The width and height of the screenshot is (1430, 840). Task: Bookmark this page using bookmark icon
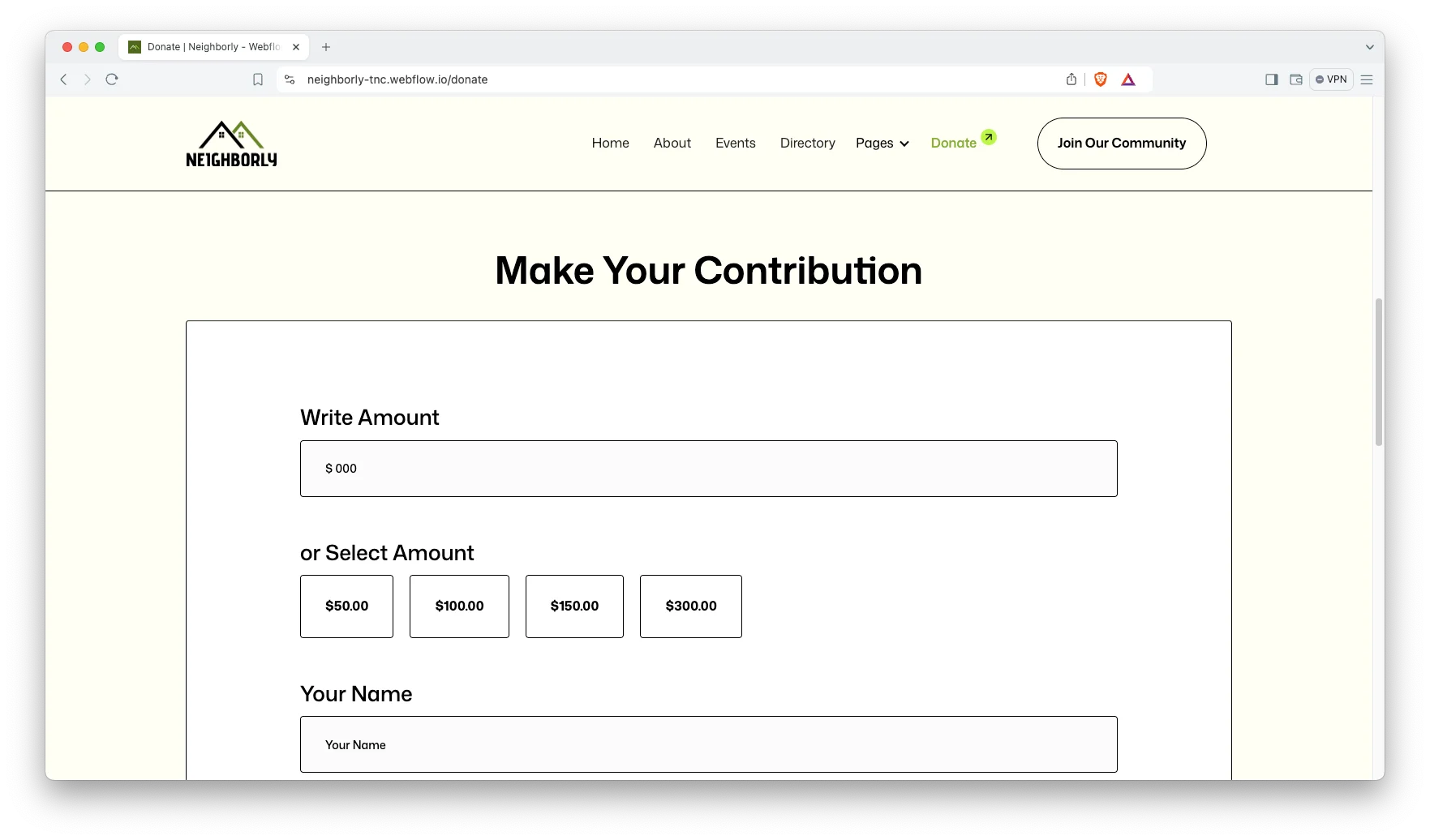(258, 79)
